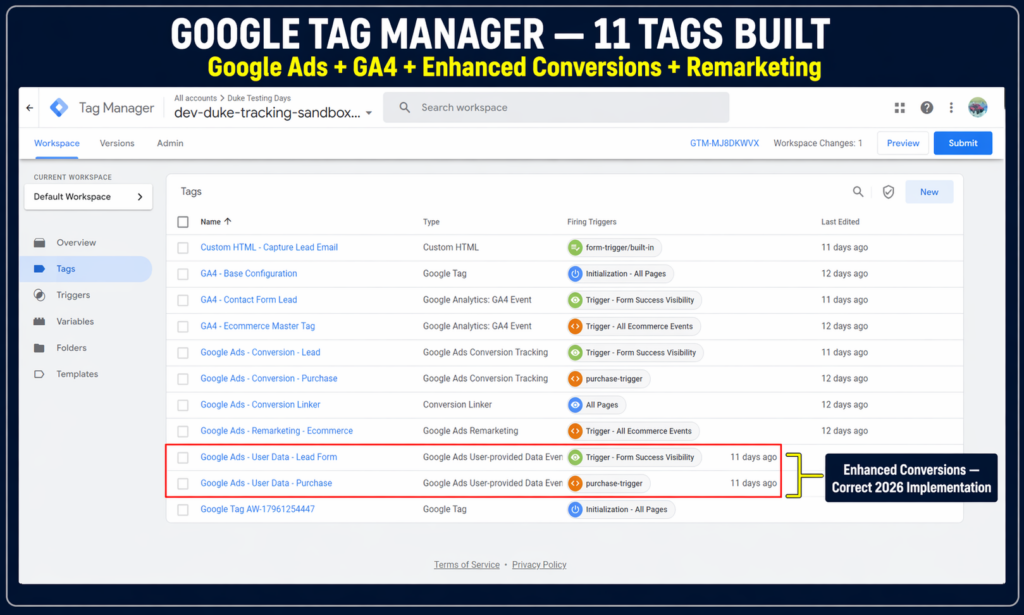Toggle the select-all checkbox in Name header

[x=183, y=222]
